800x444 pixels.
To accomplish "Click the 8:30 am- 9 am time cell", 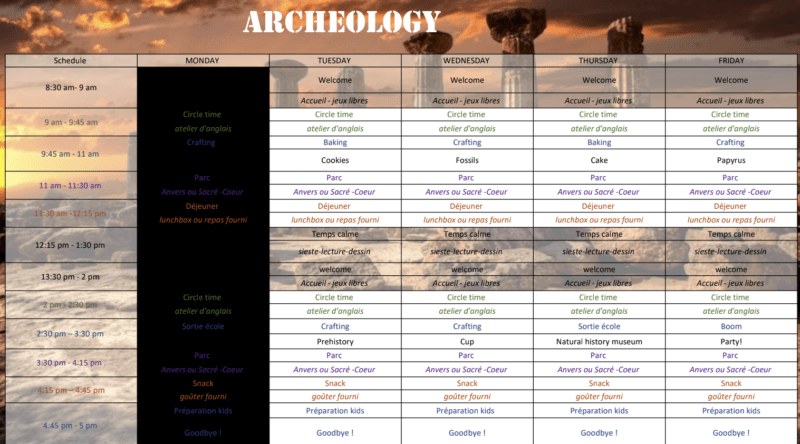I will [x=71, y=87].
